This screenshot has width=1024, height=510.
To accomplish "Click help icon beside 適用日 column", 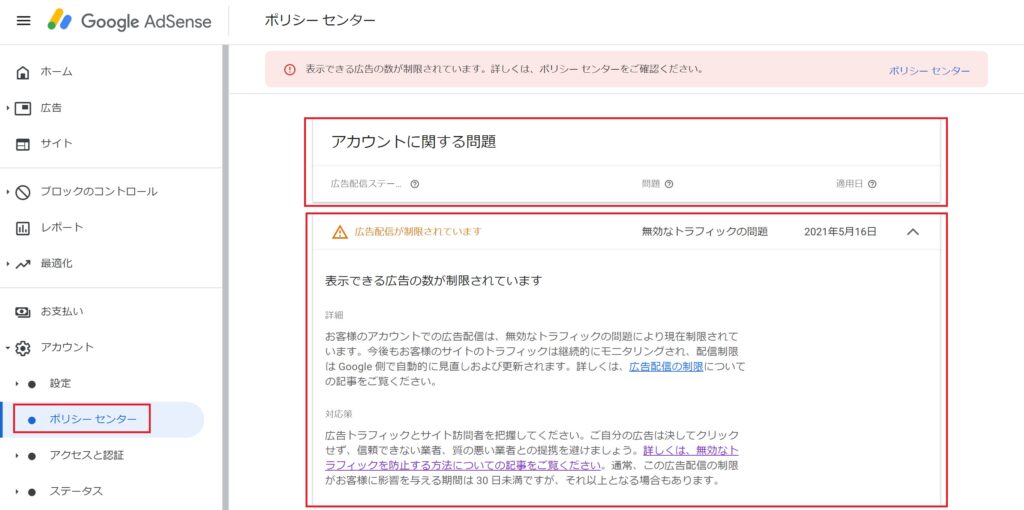I will pos(872,184).
